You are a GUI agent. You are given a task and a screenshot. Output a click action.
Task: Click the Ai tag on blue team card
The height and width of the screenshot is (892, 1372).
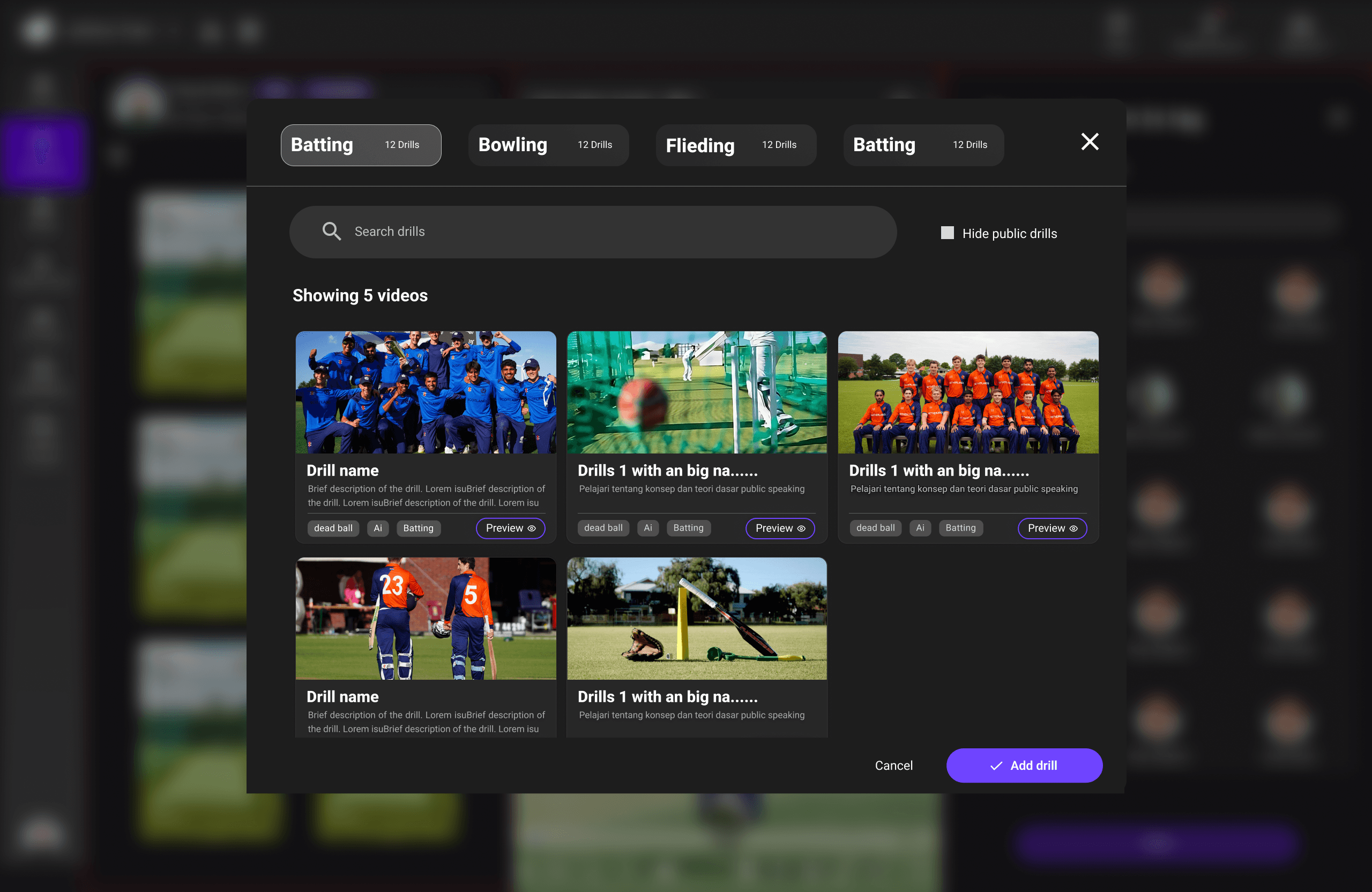pos(378,528)
